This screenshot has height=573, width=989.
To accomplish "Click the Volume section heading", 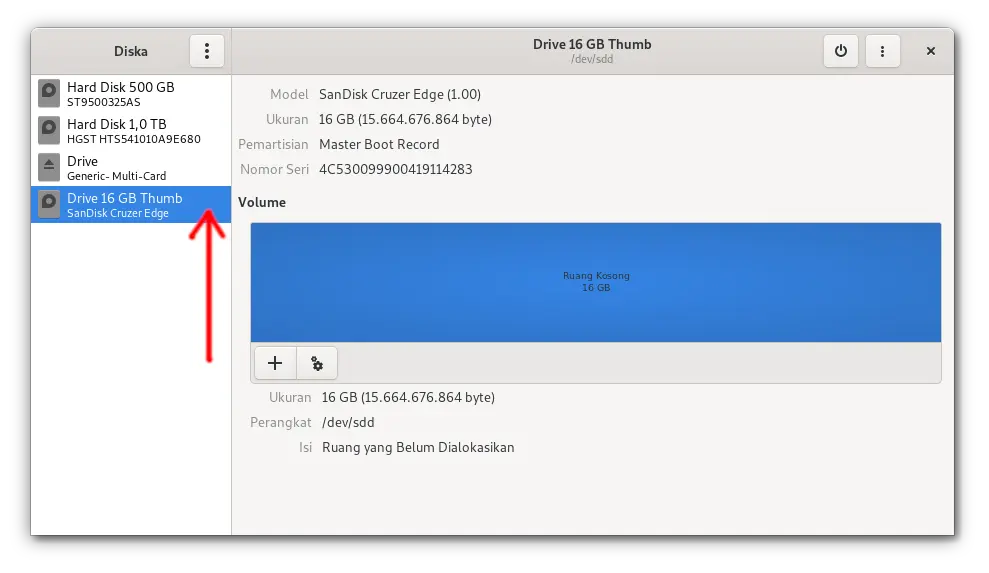I will [262, 203].
